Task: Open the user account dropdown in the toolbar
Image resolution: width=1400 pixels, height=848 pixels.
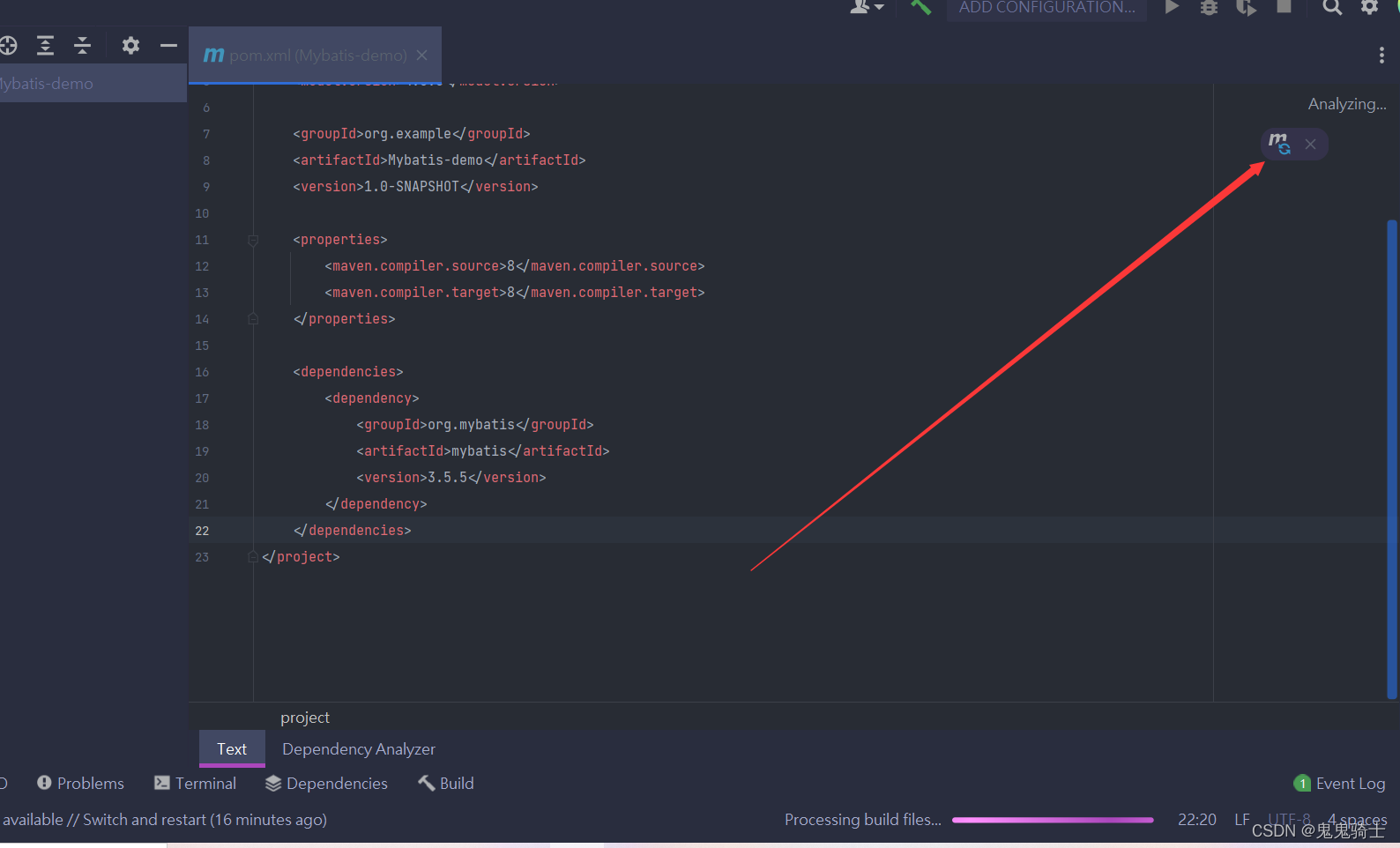Action: 867,7
